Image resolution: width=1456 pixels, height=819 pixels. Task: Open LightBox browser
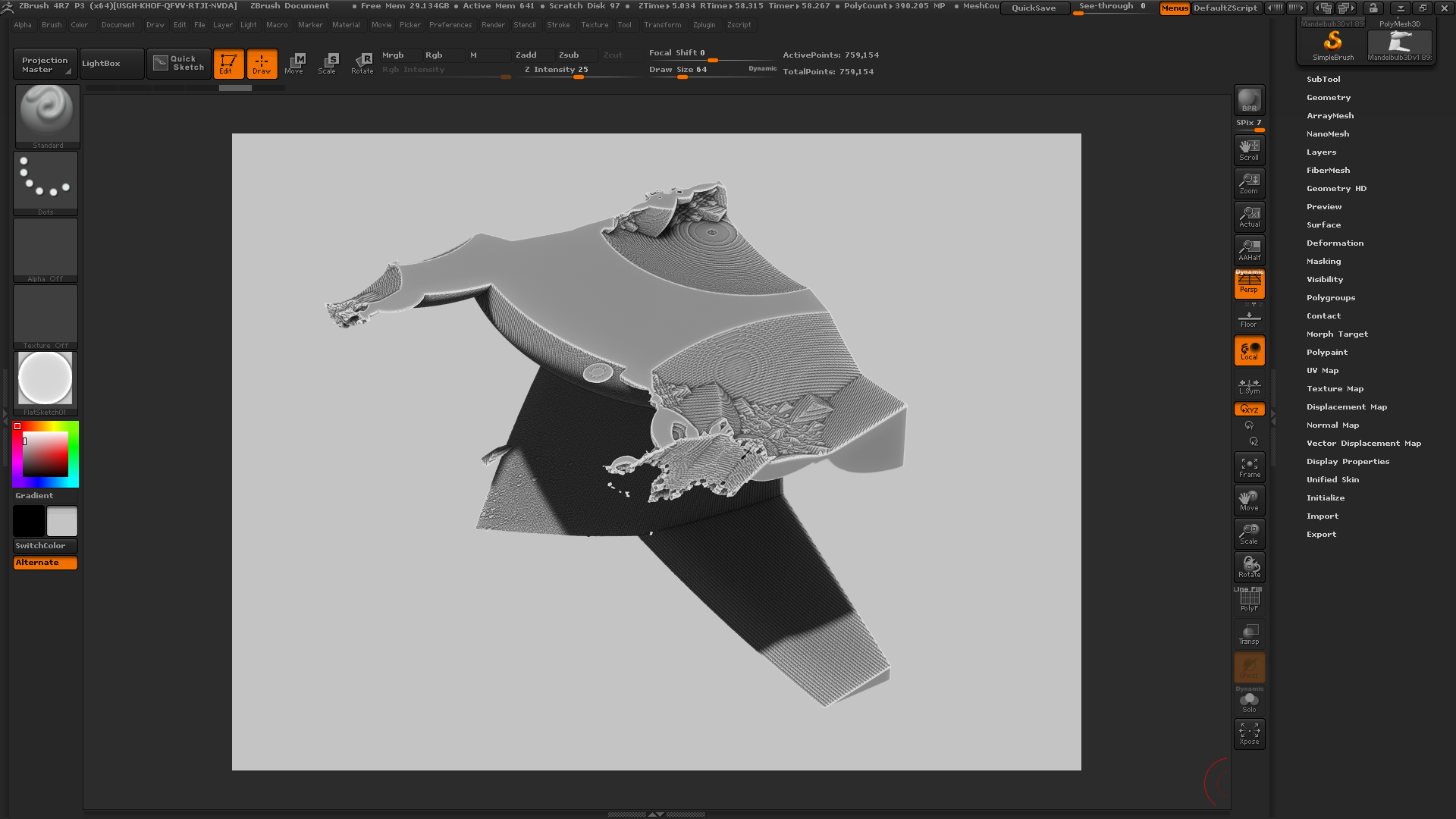[x=111, y=64]
